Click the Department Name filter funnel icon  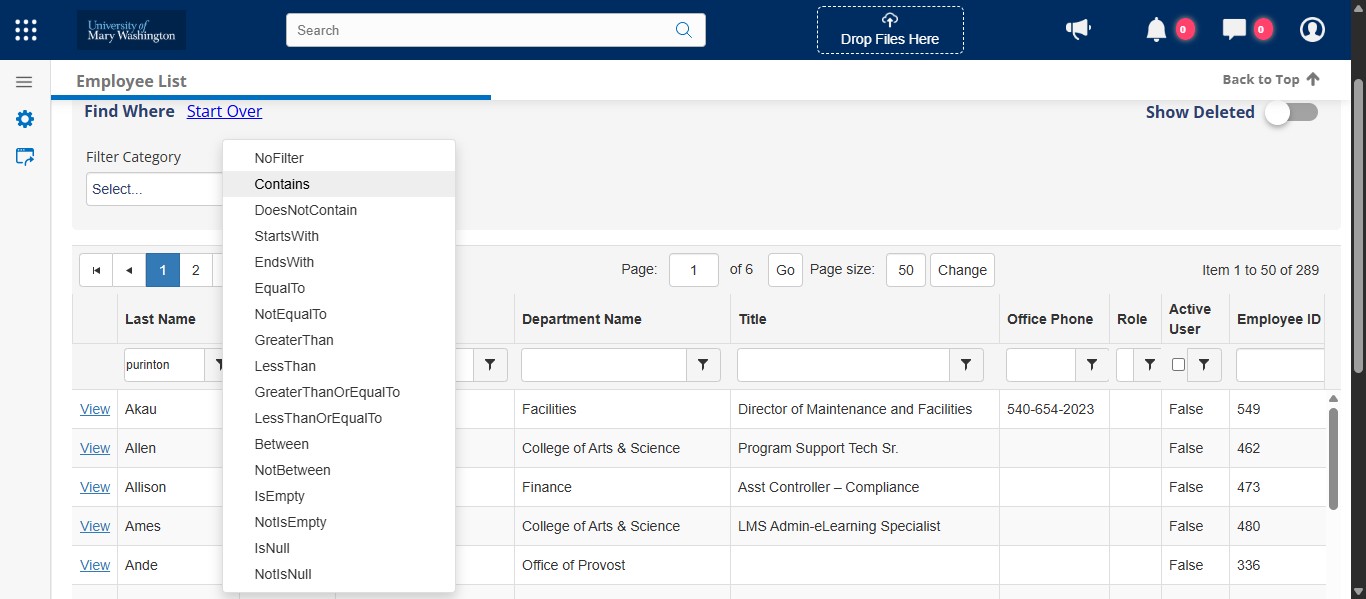[703, 365]
